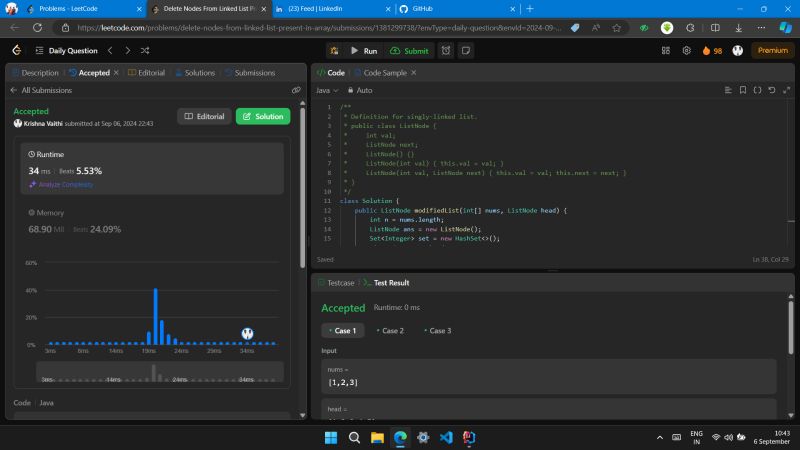Open Visual Studio Code from taskbar
The height and width of the screenshot is (450, 800).
tap(446, 438)
